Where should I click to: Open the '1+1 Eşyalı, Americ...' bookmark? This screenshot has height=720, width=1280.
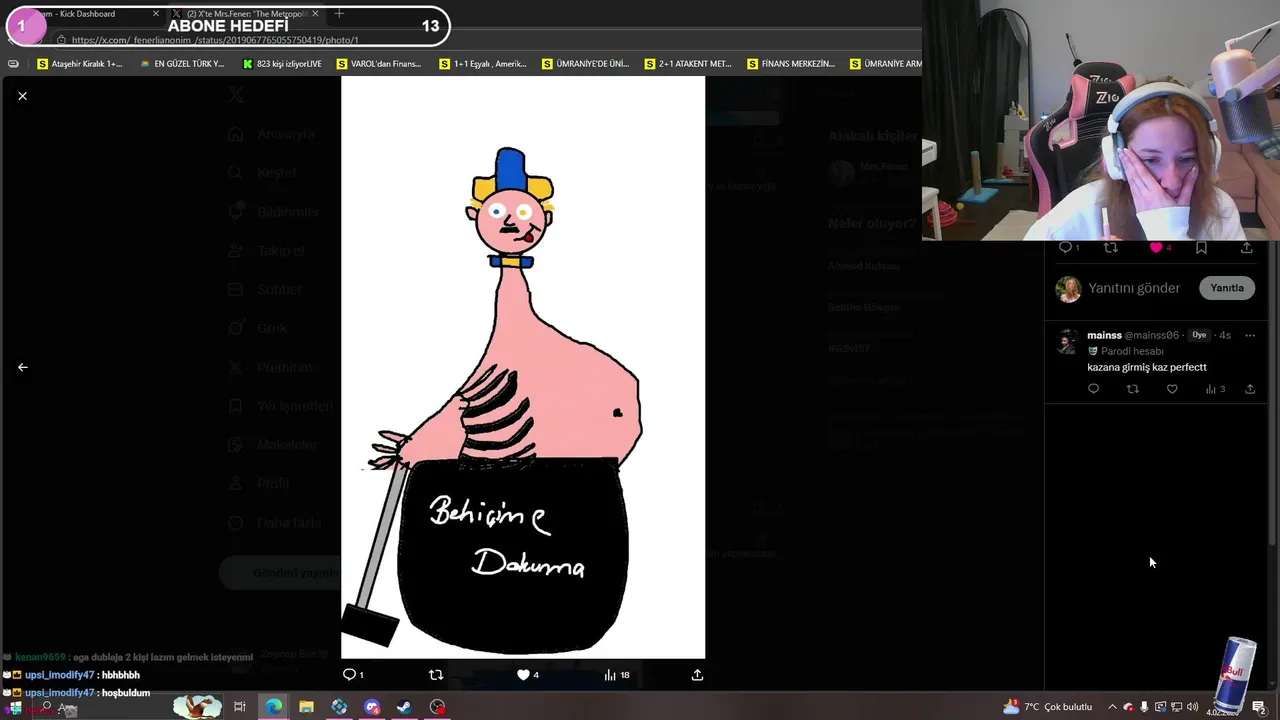pos(483,64)
